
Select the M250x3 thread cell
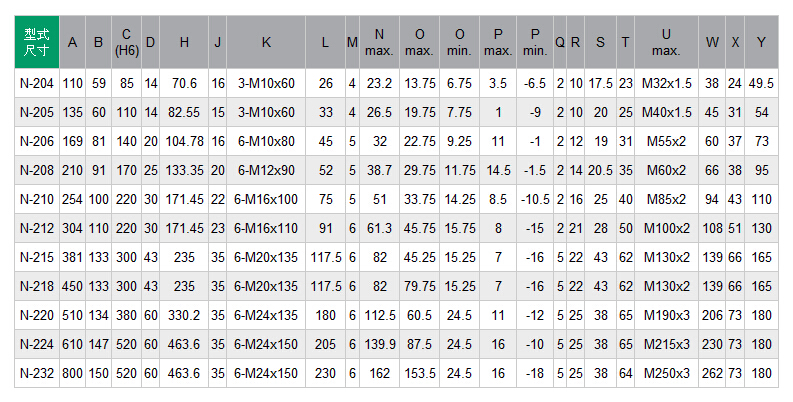[666, 373]
